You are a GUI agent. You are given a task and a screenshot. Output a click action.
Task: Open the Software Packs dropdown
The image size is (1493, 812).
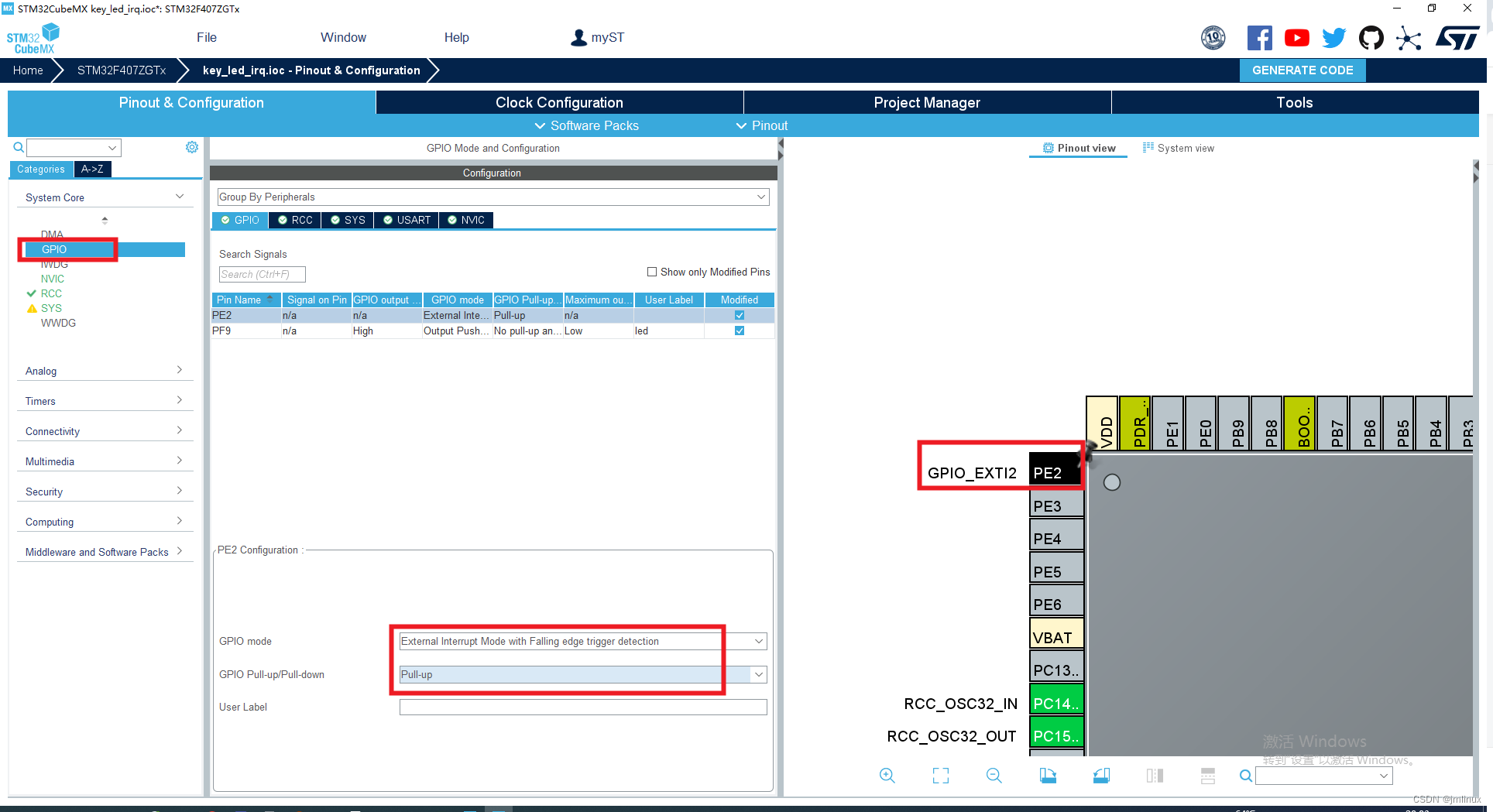click(587, 125)
